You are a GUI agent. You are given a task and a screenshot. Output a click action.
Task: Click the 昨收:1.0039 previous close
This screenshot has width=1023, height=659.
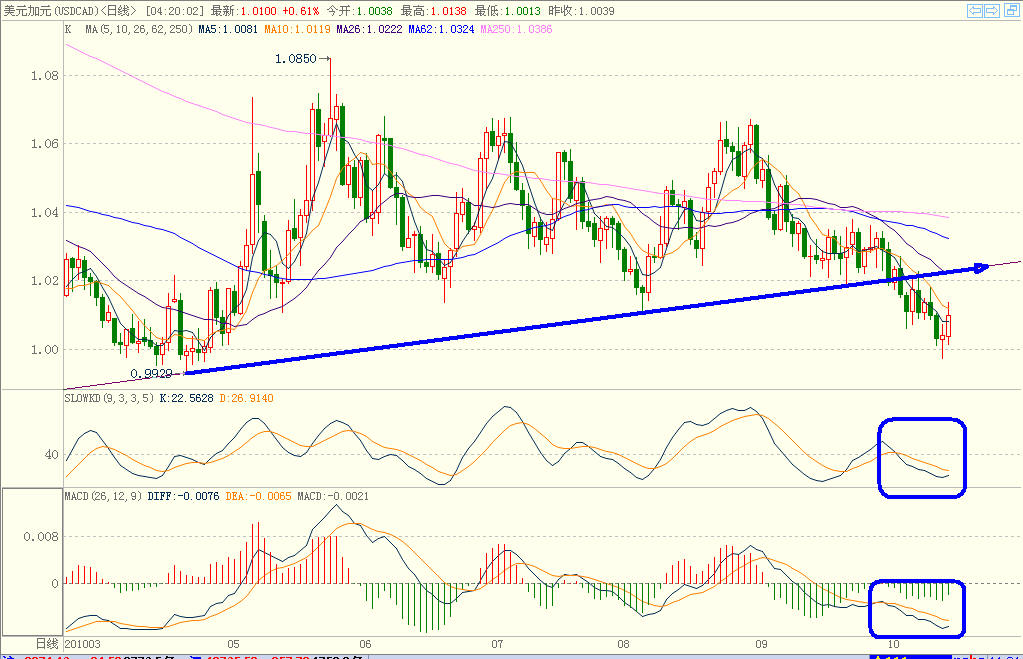tap(581, 11)
